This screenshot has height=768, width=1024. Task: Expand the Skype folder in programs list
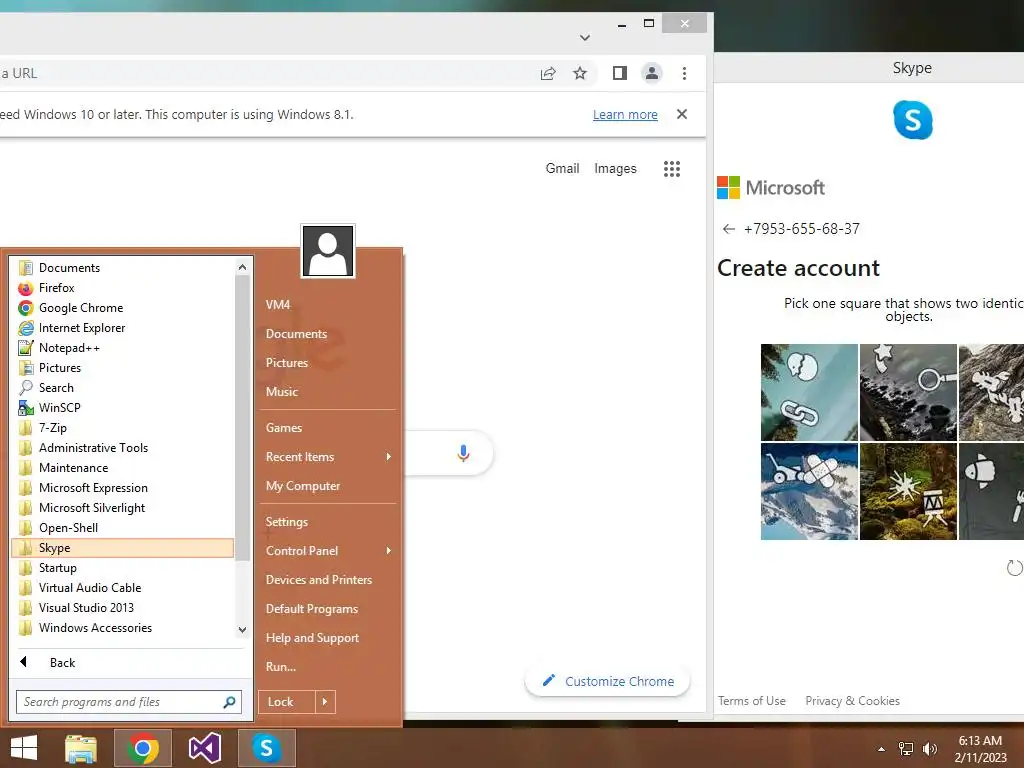(123, 548)
